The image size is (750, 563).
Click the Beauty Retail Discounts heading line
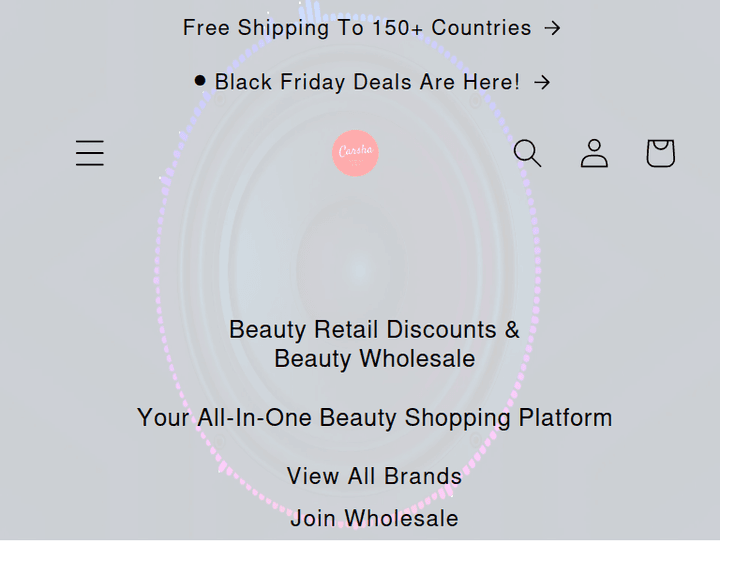(x=374, y=330)
